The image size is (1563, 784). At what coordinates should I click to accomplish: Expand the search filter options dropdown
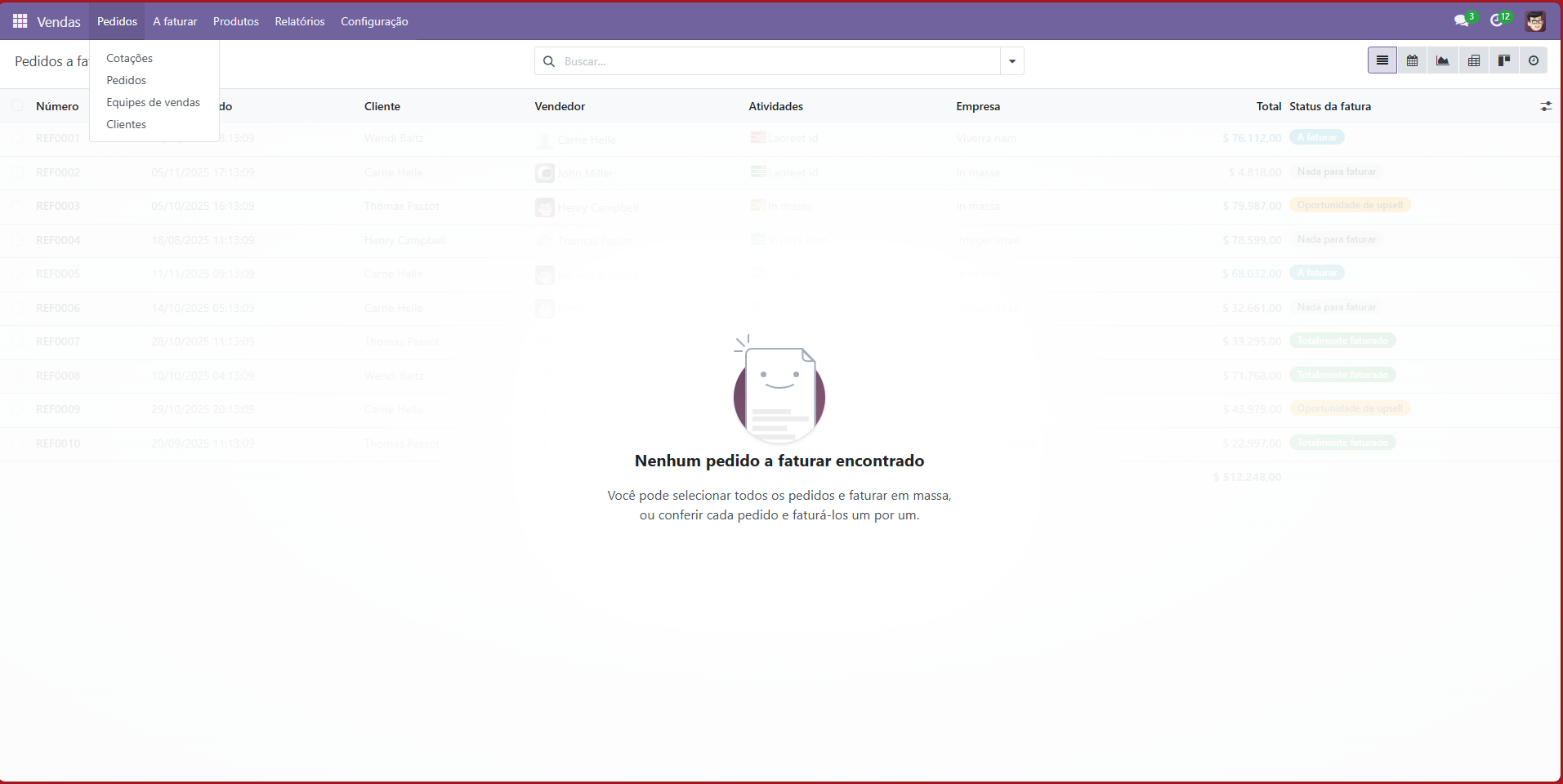pos(1012,61)
